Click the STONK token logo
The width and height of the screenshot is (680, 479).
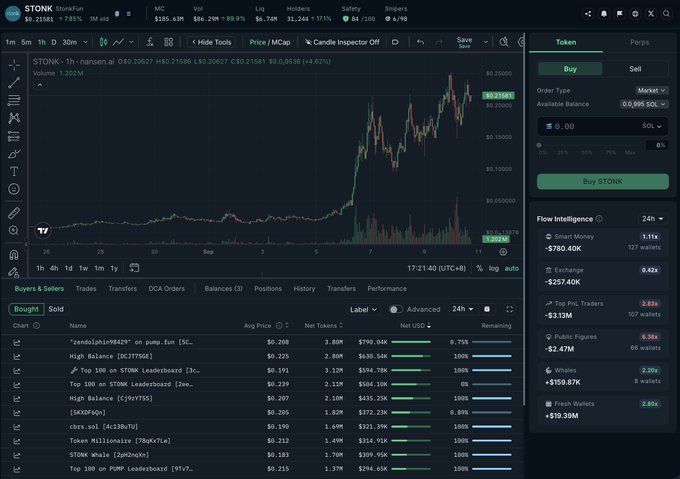[13, 13]
